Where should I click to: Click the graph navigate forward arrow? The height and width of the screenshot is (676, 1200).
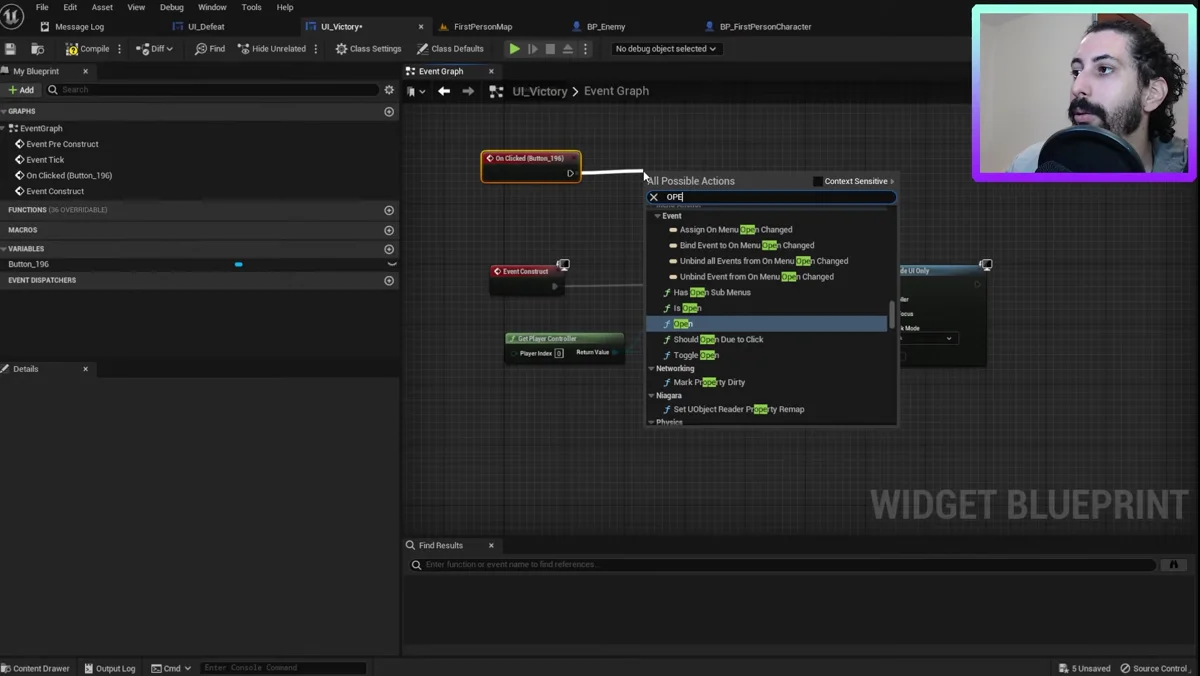(x=468, y=91)
